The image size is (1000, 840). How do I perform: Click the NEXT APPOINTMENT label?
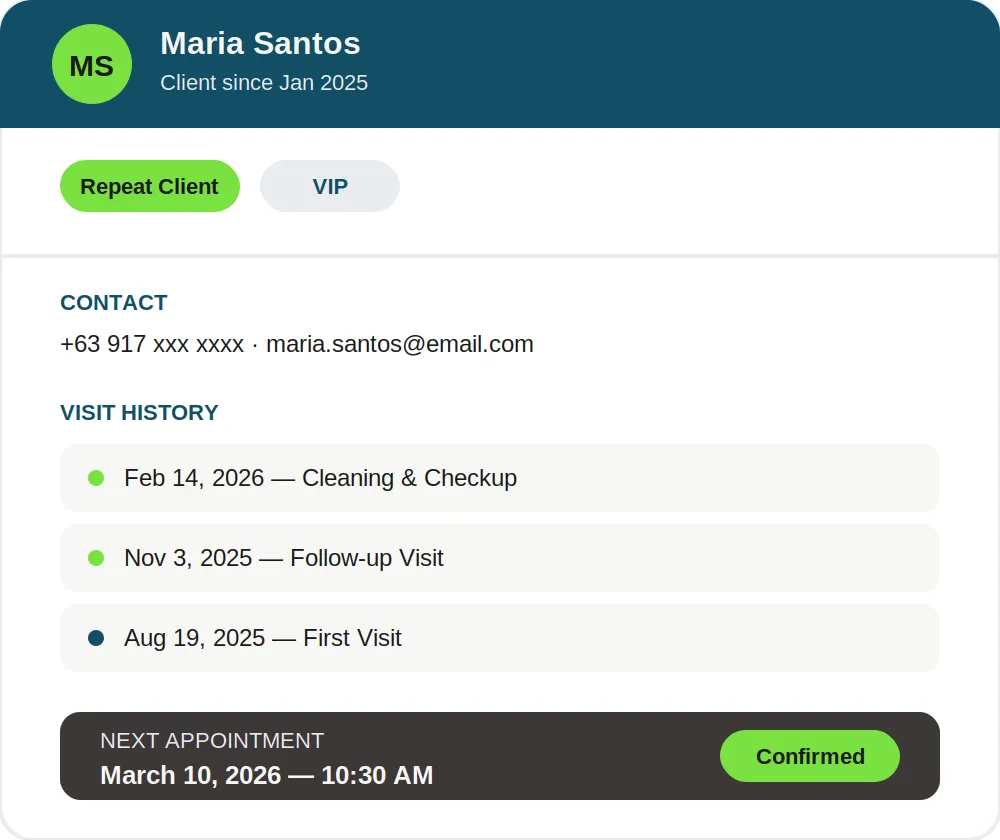[x=212, y=741]
